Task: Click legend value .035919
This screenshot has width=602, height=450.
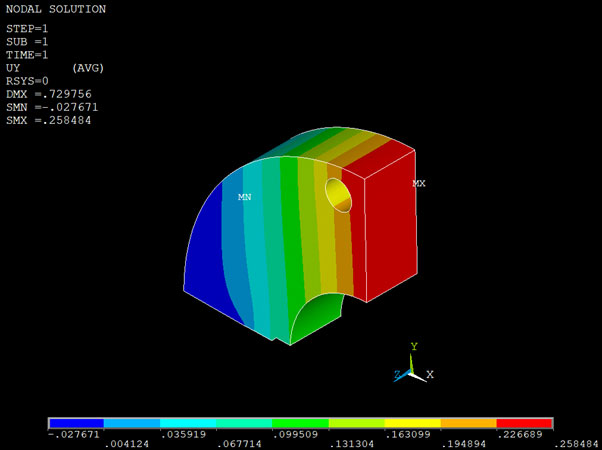Action: 183,435
